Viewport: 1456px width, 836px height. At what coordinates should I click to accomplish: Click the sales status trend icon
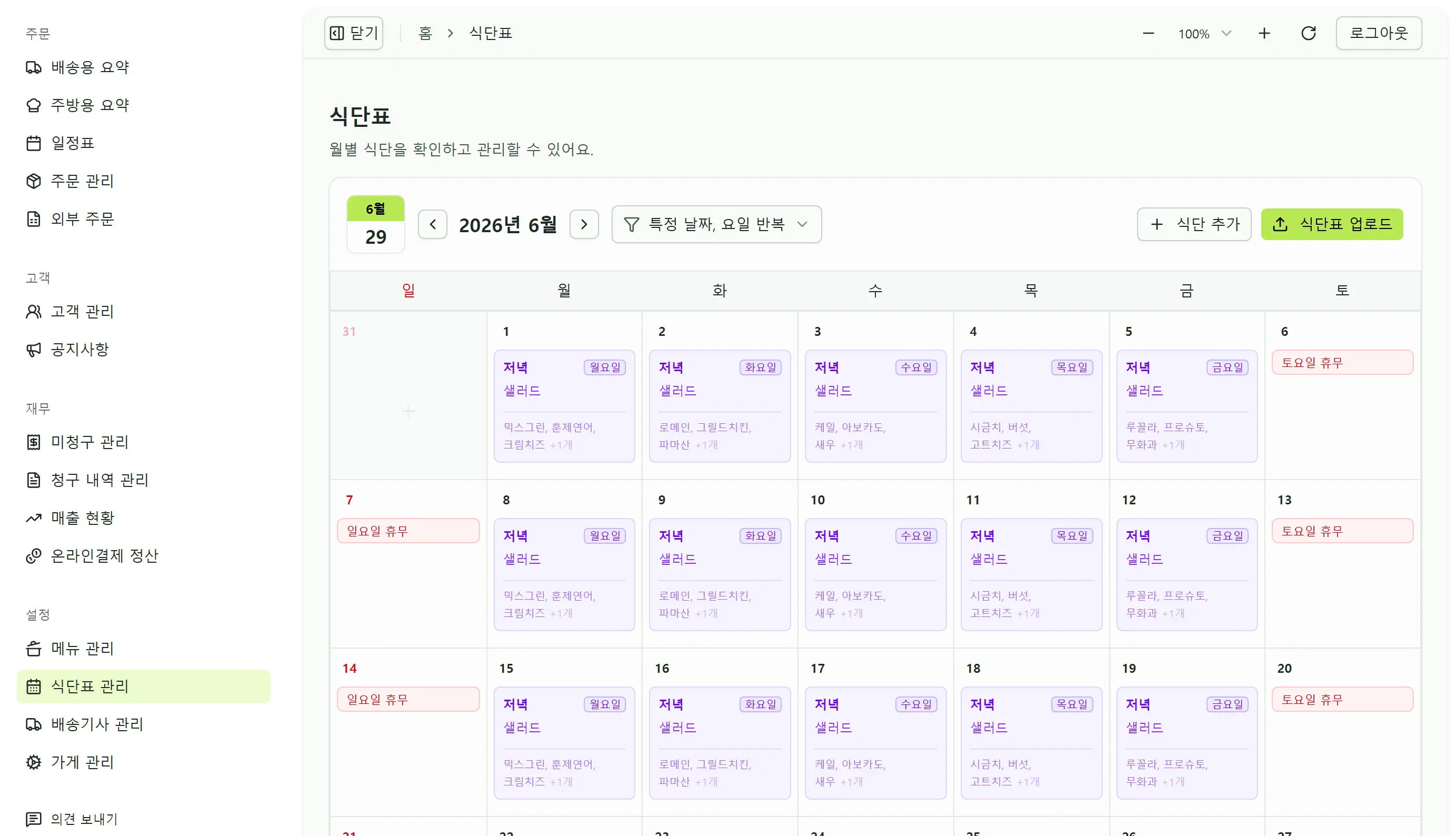click(x=33, y=518)
